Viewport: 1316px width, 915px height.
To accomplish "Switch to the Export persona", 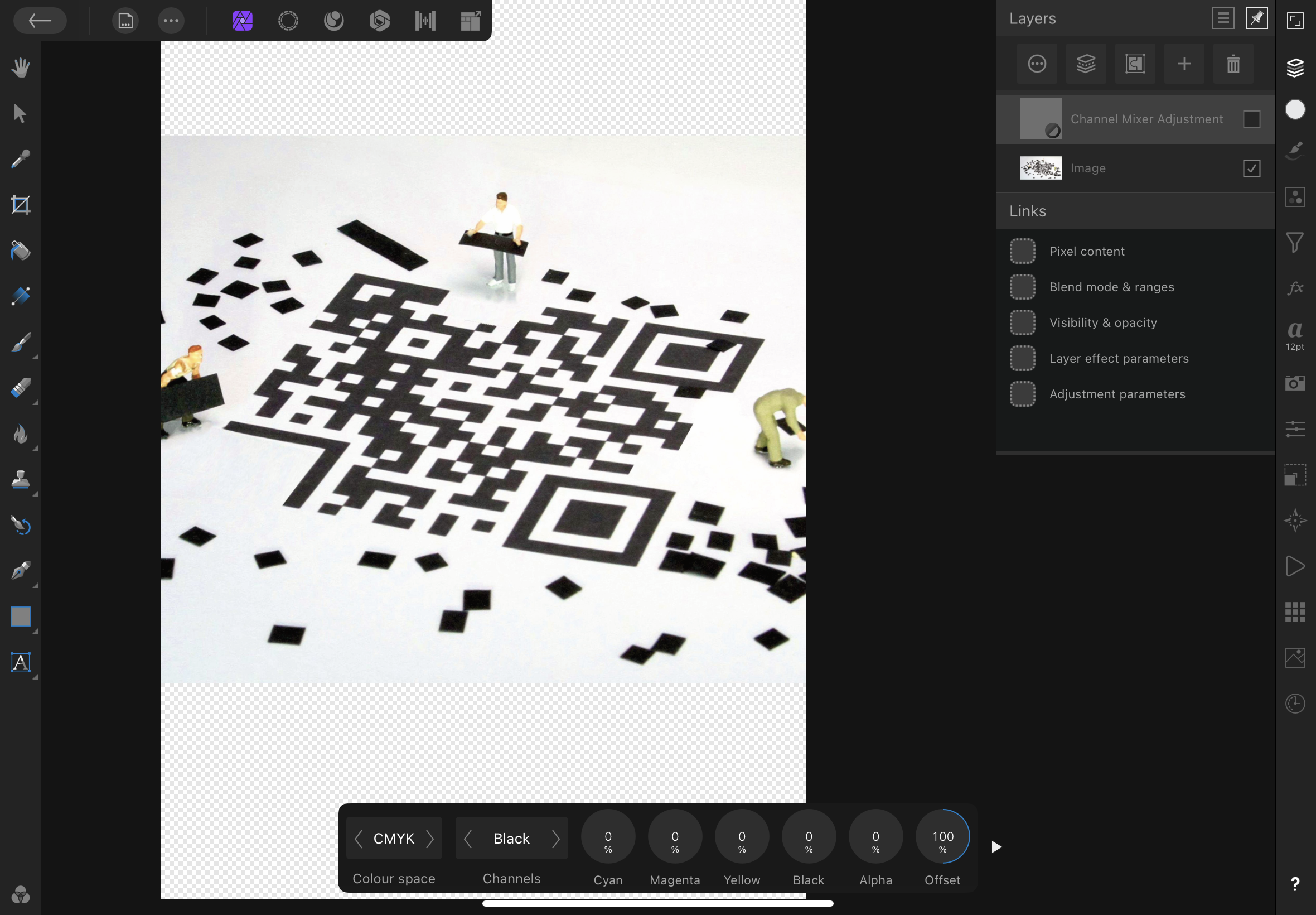I will (x=471, y=21).
